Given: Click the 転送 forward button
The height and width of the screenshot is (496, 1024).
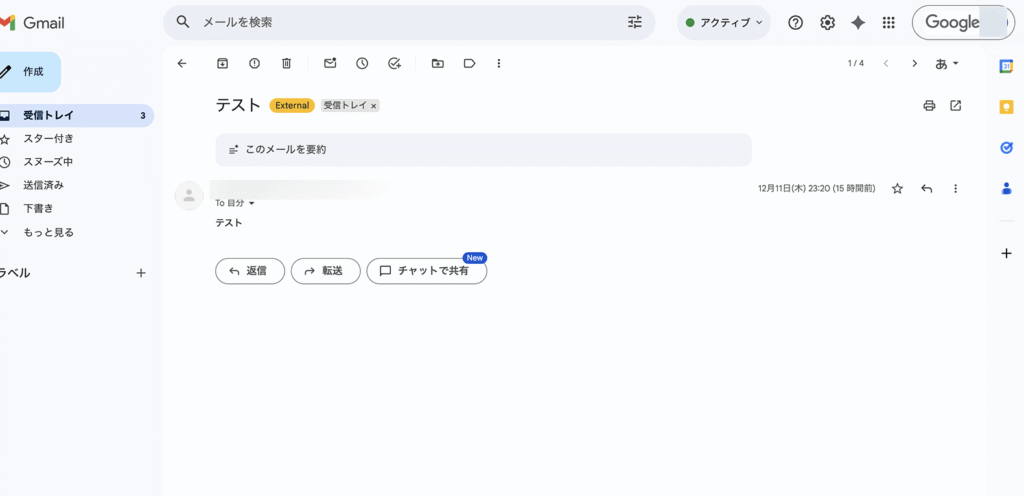Looking at the screenshot, I should pyautogui.click(x=325, y=271).
